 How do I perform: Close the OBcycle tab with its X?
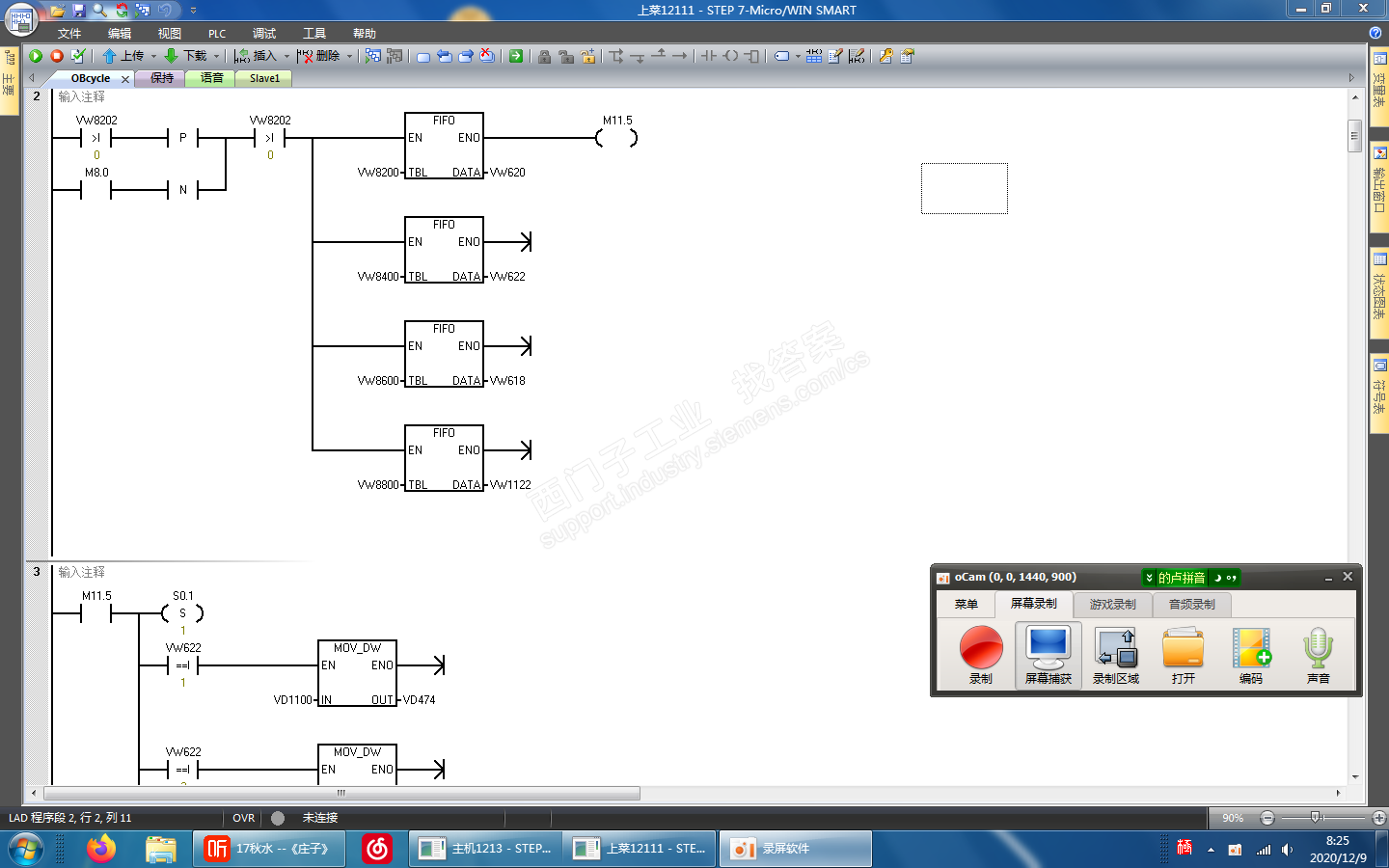[125, 79]
